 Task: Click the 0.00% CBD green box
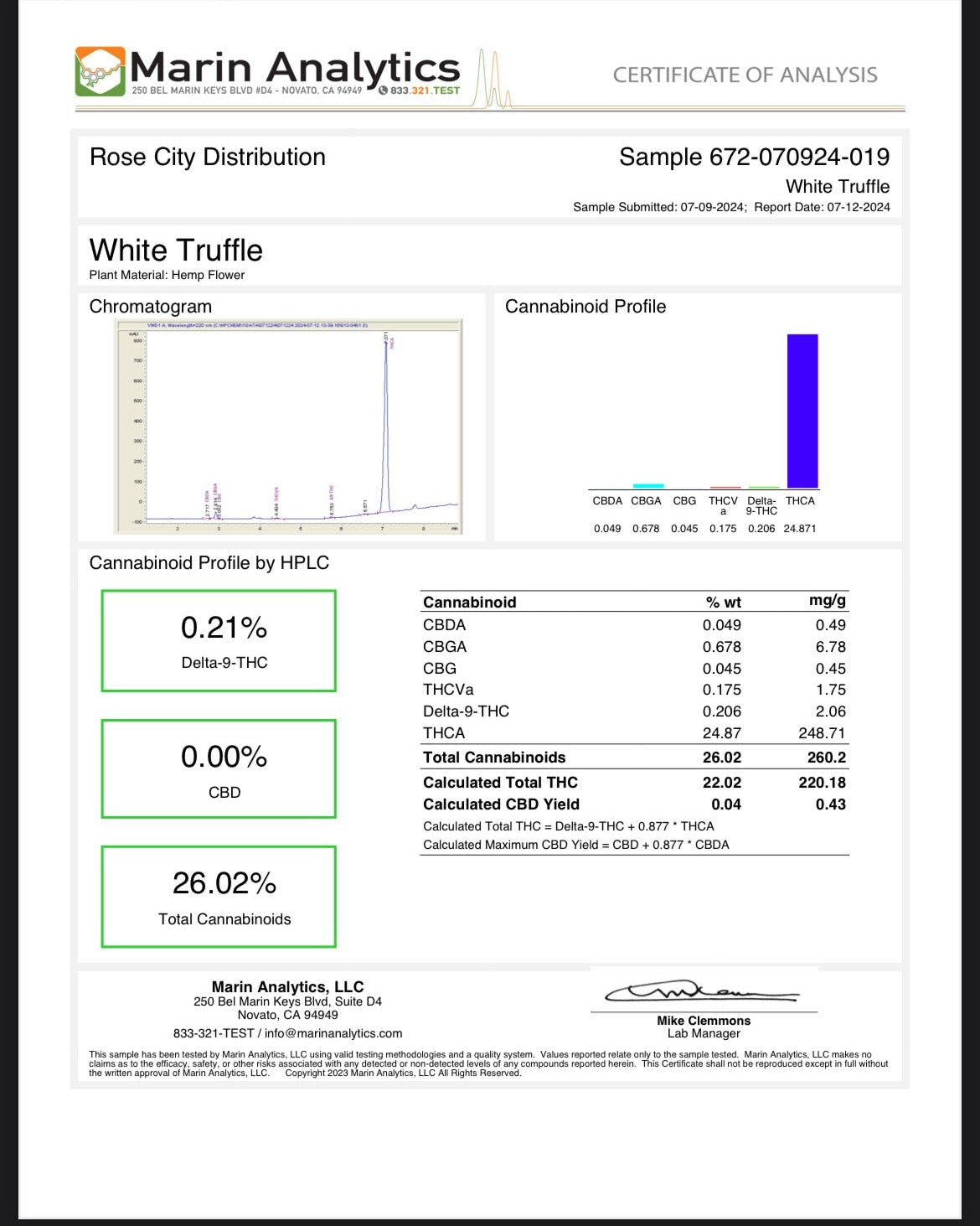point(219,768)
